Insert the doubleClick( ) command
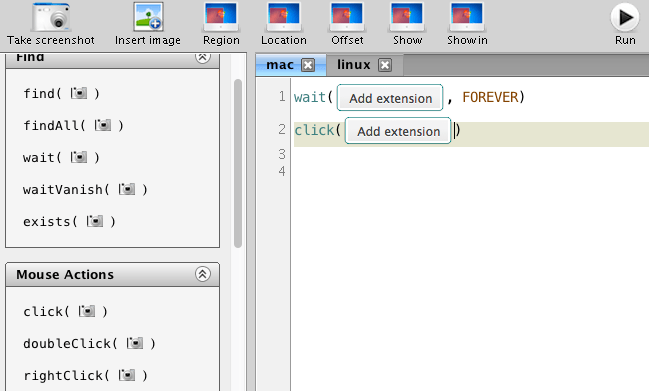649x391 pixels. [x=89, y=343]
